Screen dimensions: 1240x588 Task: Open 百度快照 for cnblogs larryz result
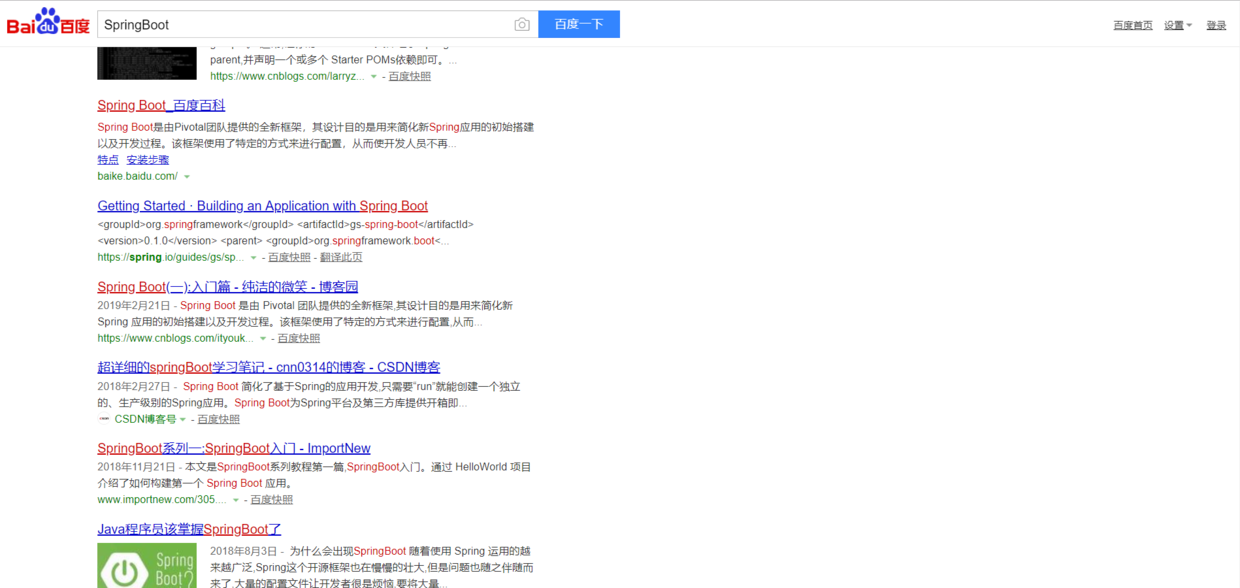[x=410, y=76]
